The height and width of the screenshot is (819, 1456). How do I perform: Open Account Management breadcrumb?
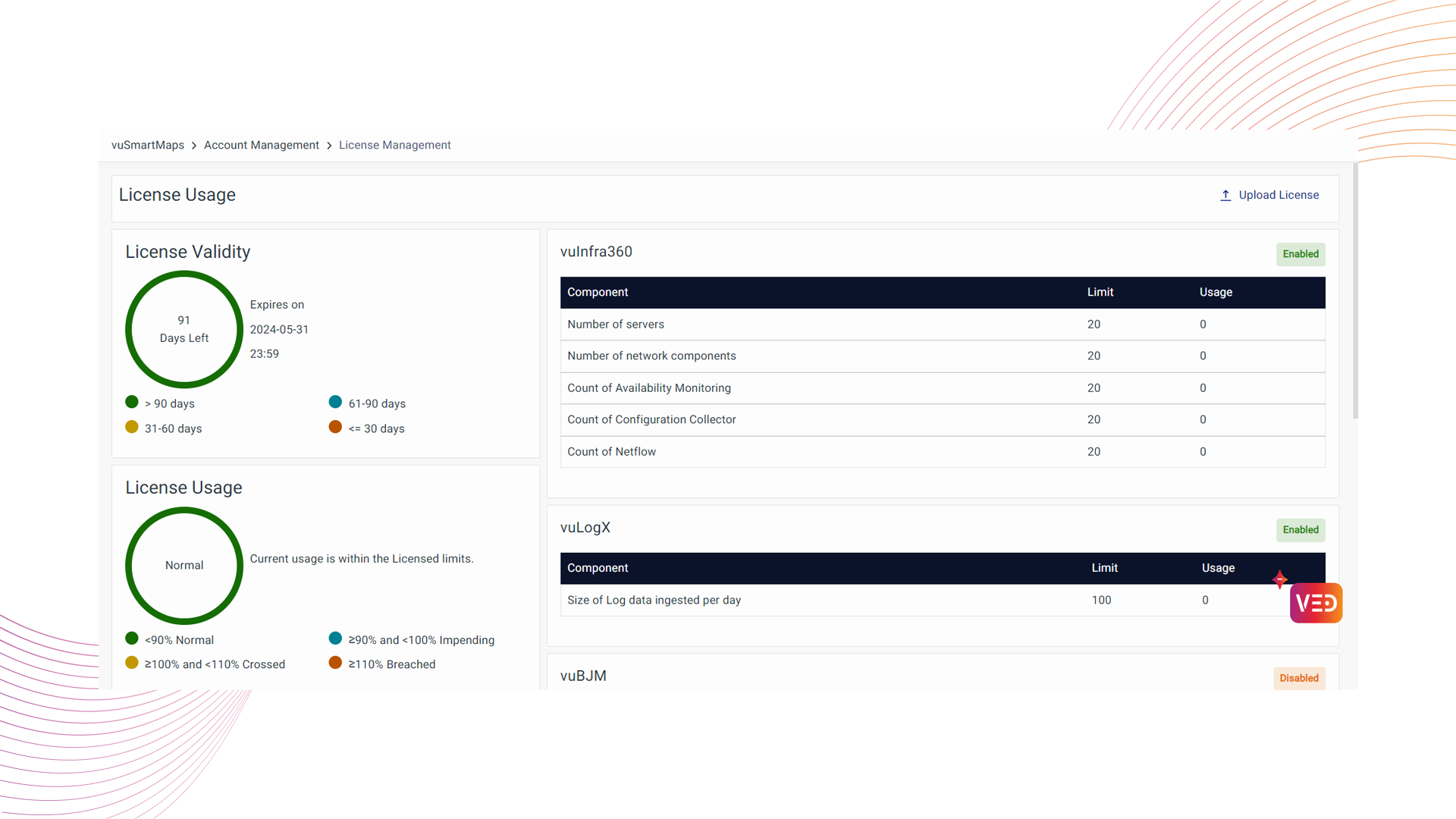[261, 146]
